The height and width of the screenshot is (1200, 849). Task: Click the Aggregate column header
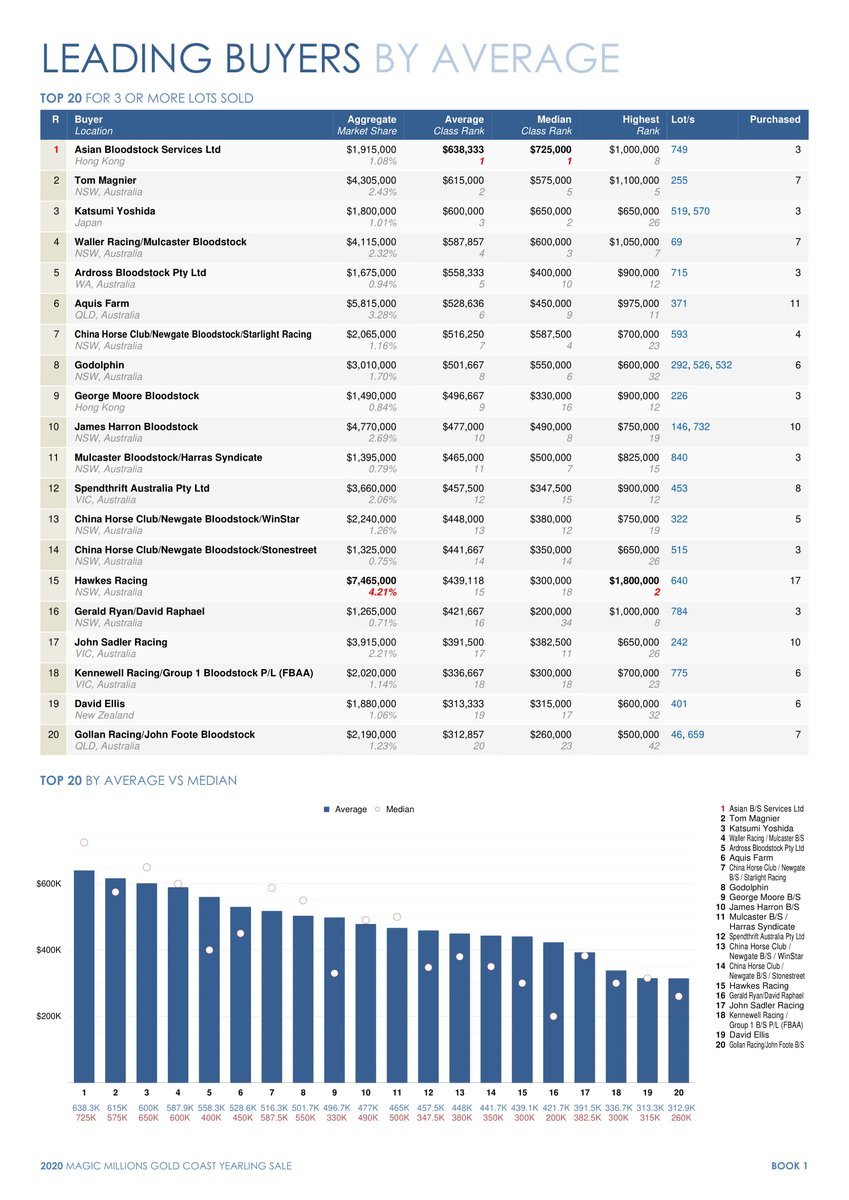[372, 119]
